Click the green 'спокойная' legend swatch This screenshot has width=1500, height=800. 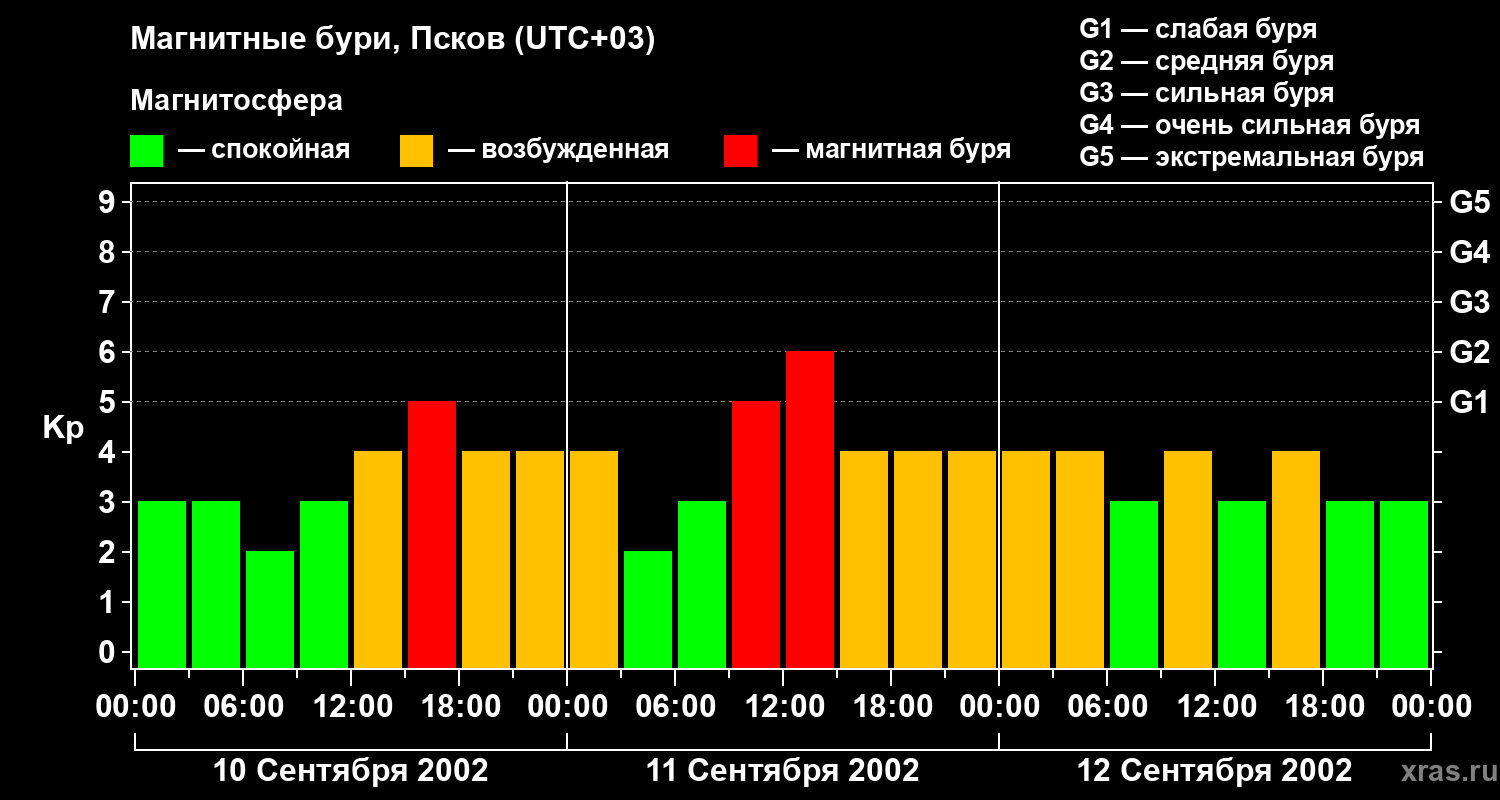(x=146, y=151)
